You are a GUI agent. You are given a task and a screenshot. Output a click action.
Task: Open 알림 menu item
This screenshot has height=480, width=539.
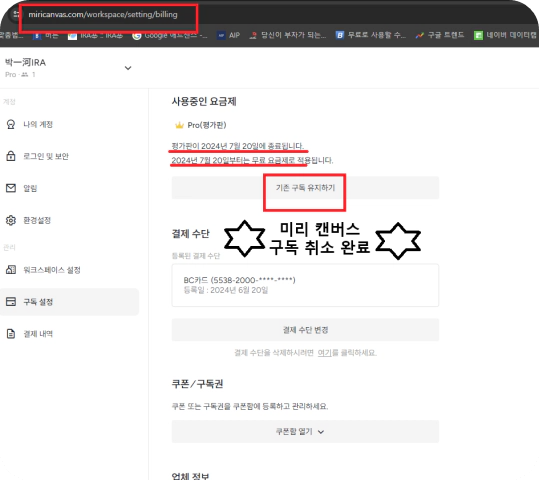(69, 188)
